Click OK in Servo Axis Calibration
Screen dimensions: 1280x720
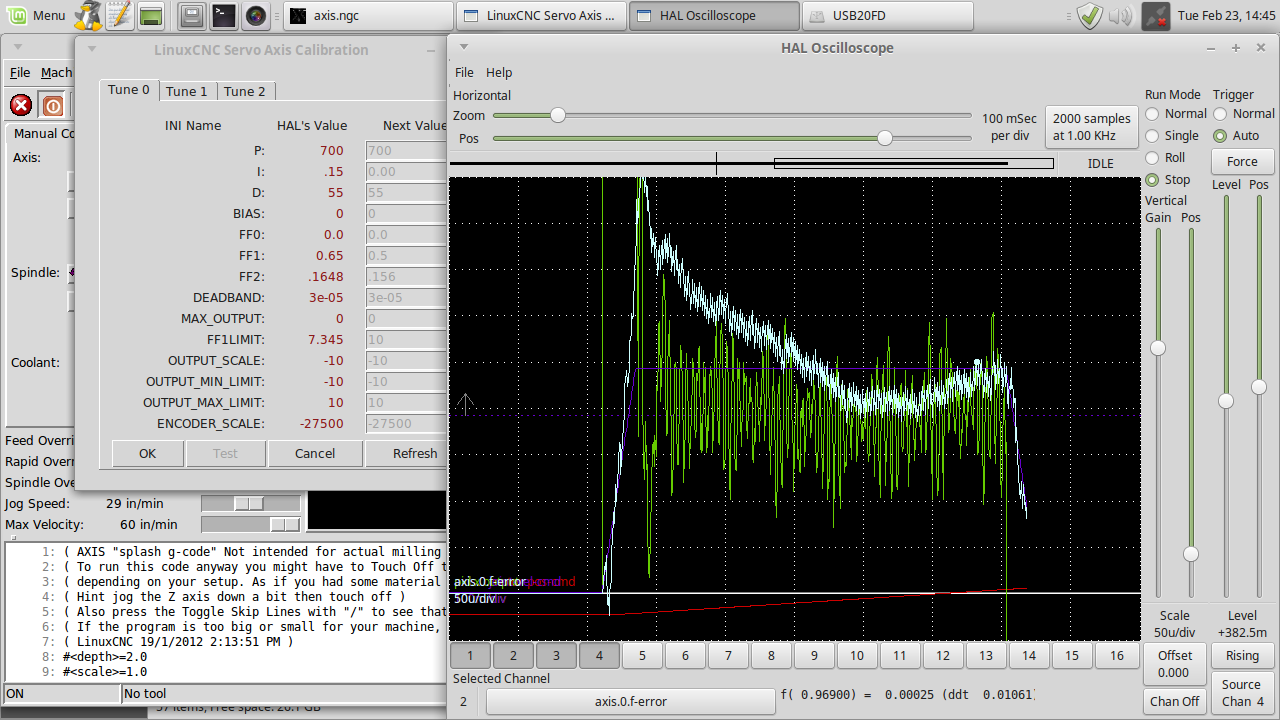click(x=148, y=453)
